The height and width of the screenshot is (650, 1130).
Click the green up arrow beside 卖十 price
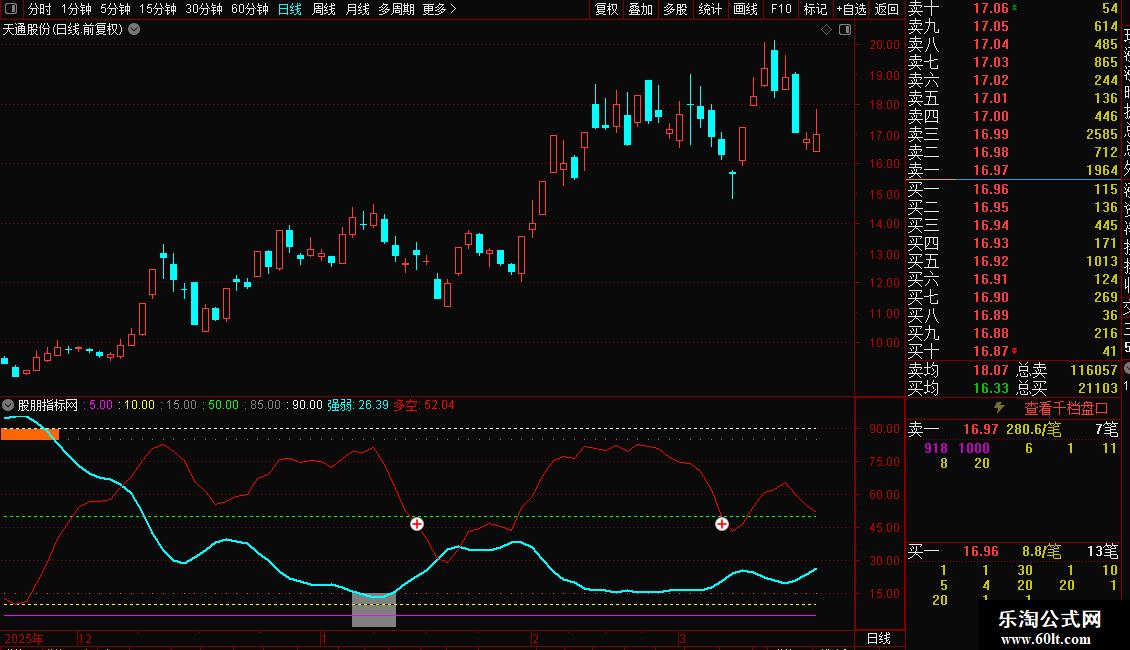1015,7
